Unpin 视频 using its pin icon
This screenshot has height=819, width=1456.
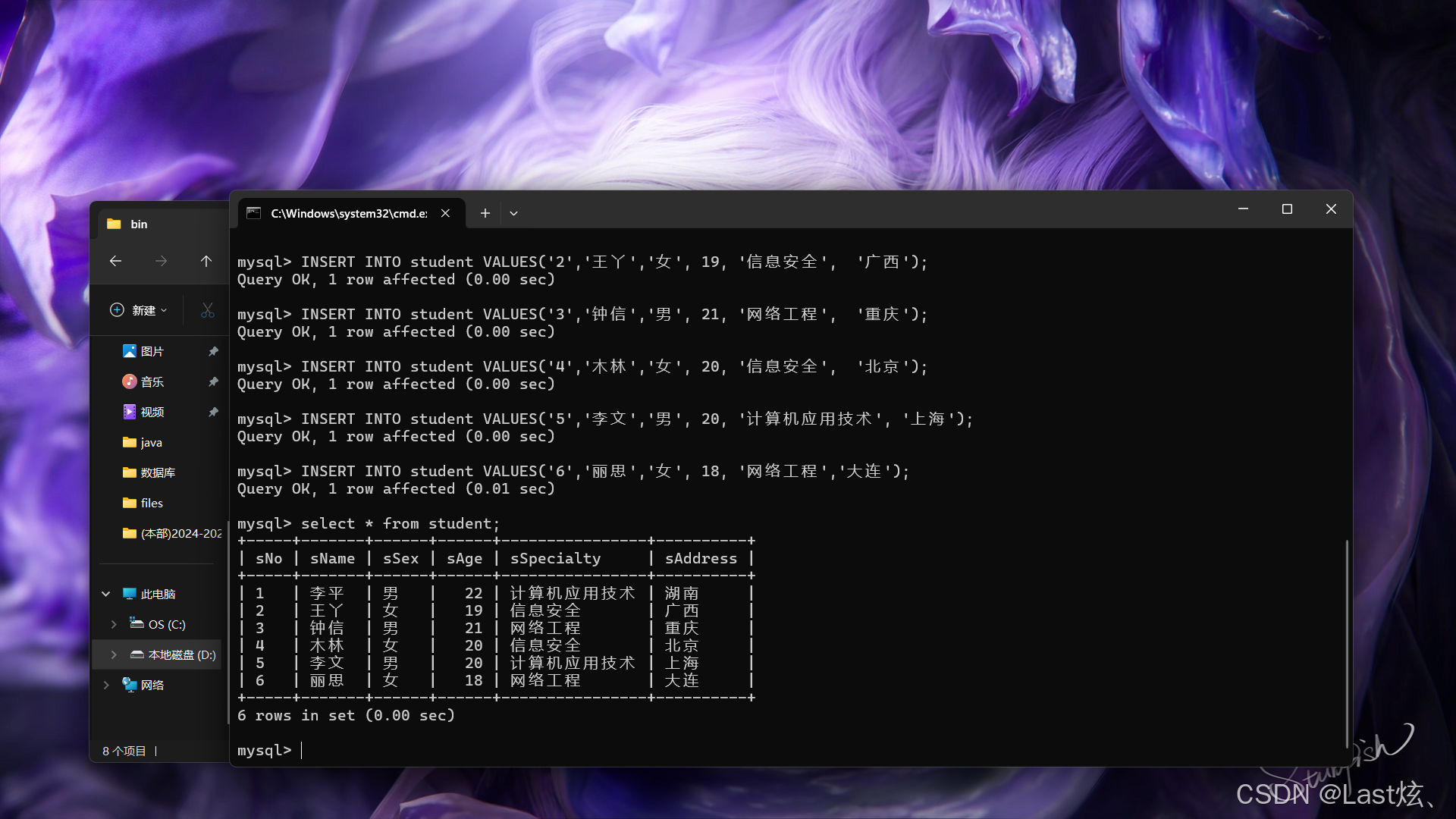pos(213,412)
